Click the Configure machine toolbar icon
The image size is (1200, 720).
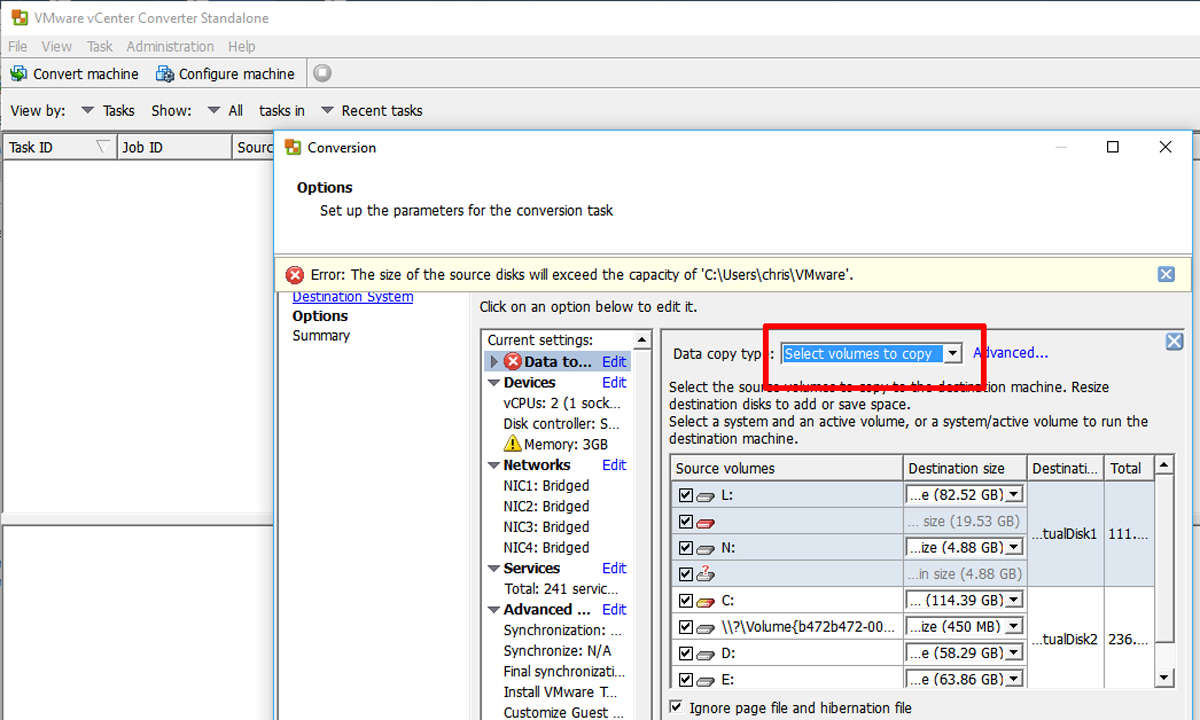tap(165, 74)
